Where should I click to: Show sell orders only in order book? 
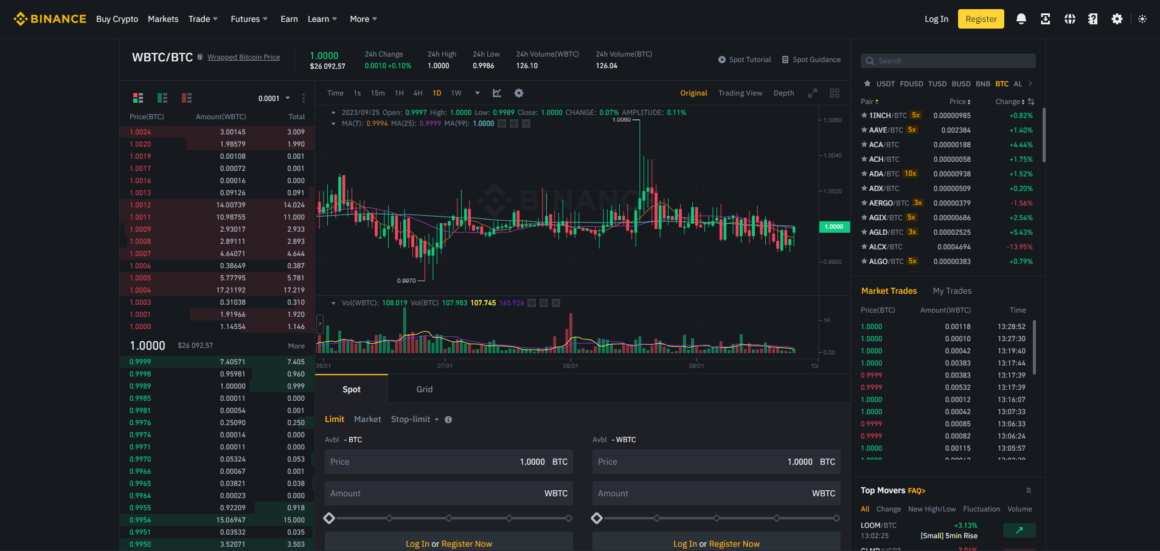(186, 98)
